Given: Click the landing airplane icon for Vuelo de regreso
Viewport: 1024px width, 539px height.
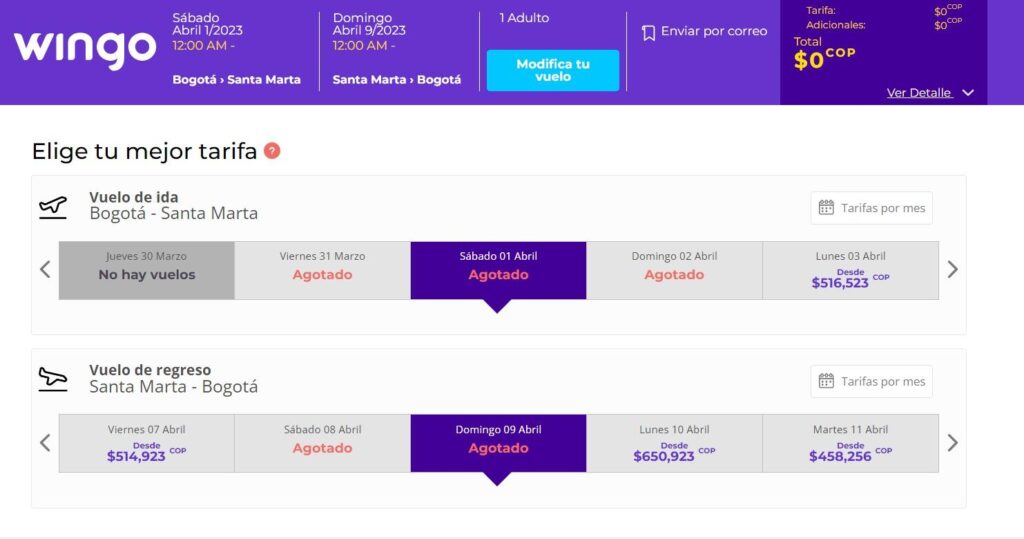Looking at the screenshot, I should [53, 379].
